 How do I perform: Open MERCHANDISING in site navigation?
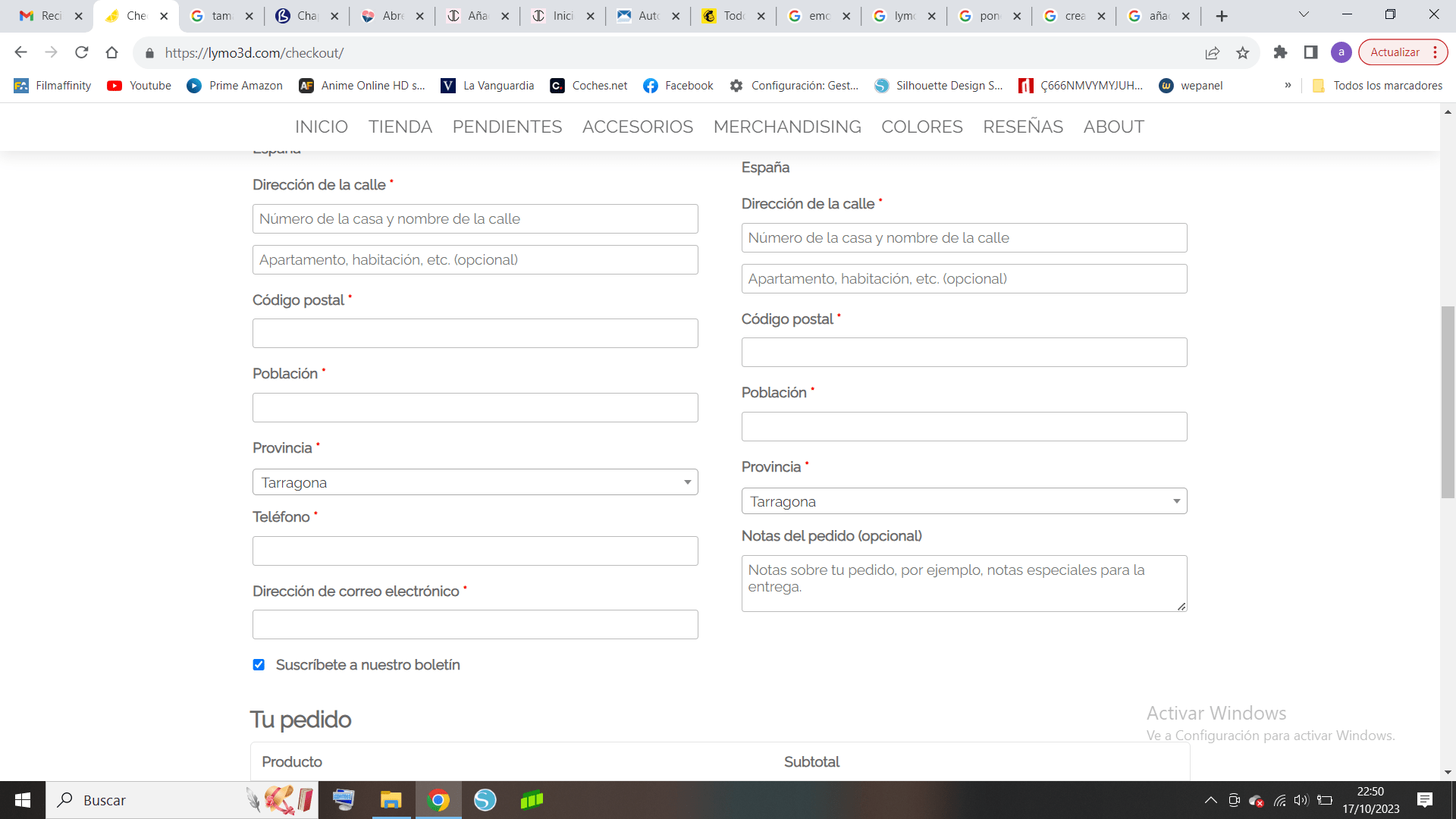(x=787, y=127)
